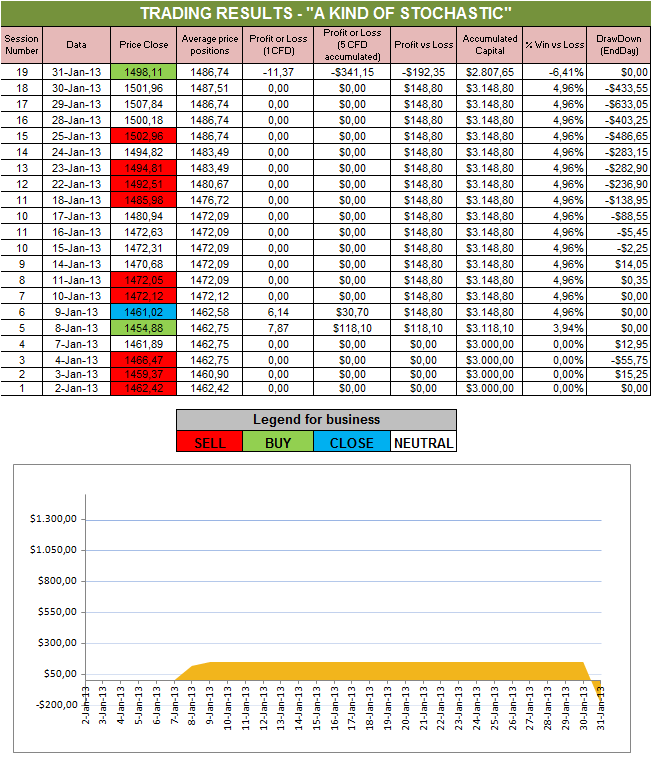Click the -$341,15 loss cell

[x=352, y=72]
